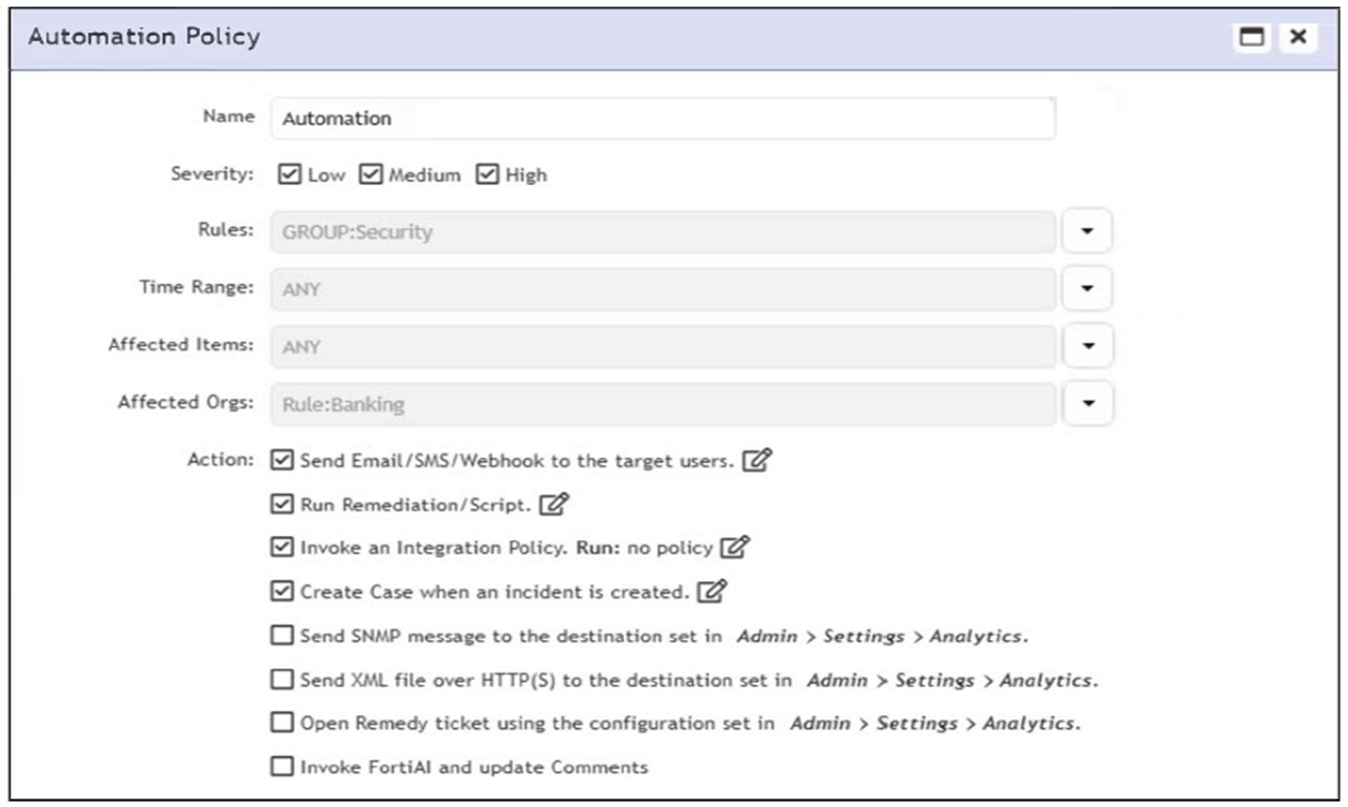
Task: Enable Invoke FortiAI and update Comments
Action: coord(282,767)
